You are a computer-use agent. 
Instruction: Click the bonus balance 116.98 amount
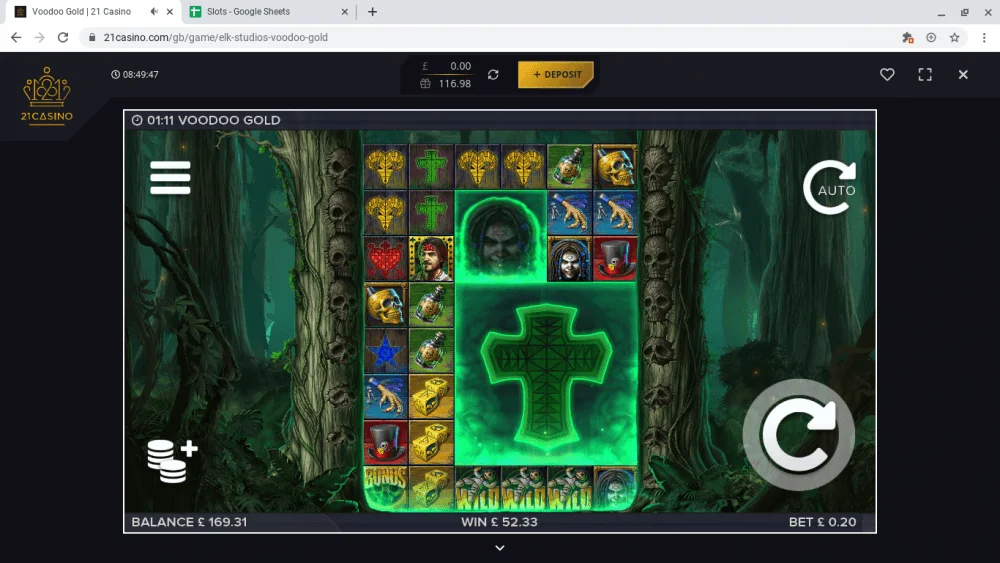(455, 84)
